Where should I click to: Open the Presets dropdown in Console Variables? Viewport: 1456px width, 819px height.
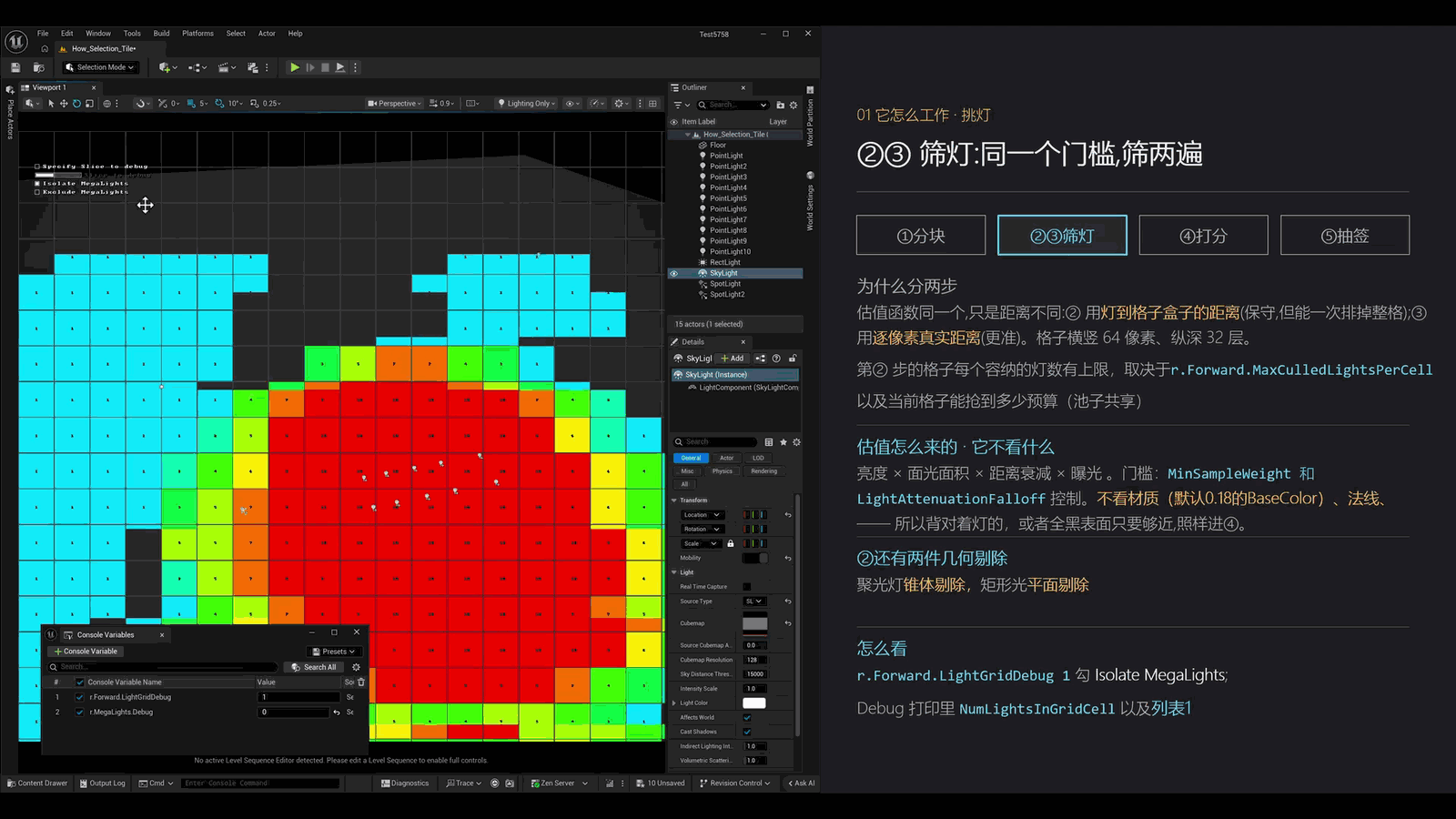pos(334,652)
